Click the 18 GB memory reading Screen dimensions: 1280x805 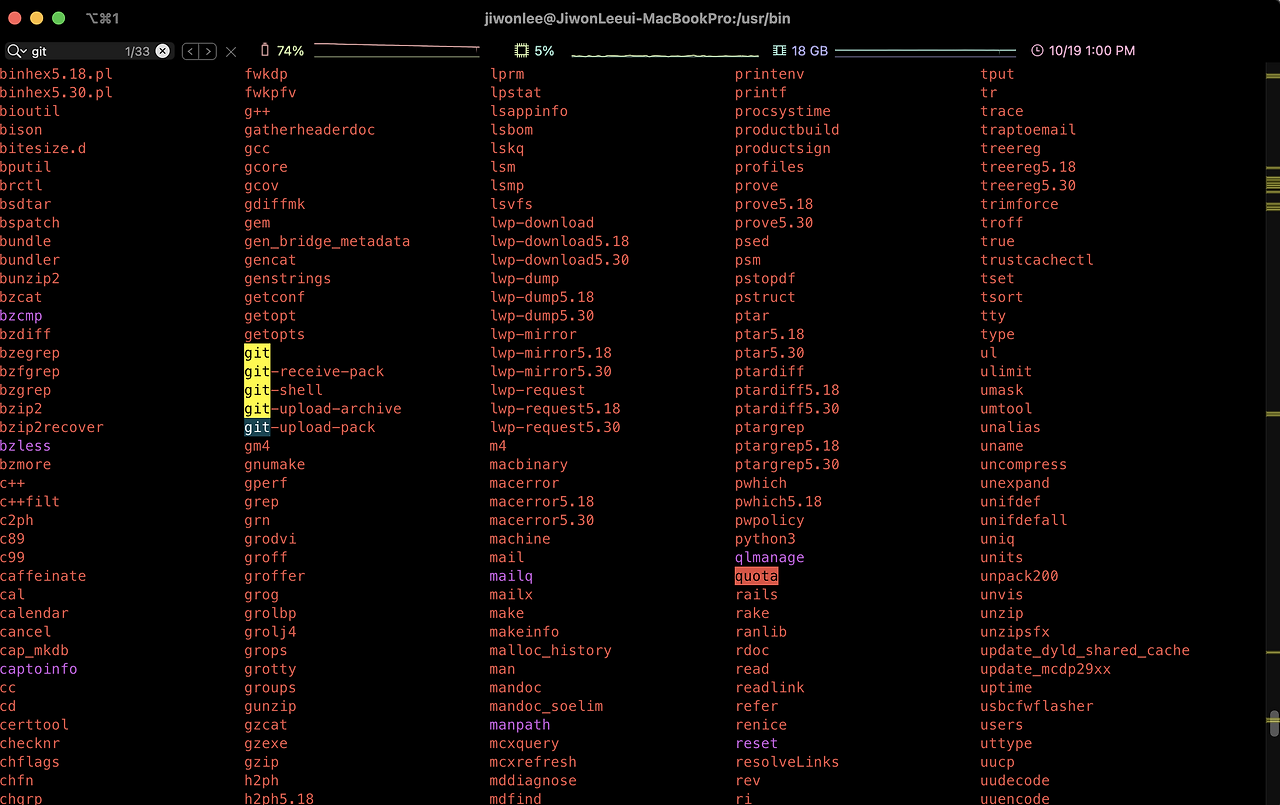810,51
